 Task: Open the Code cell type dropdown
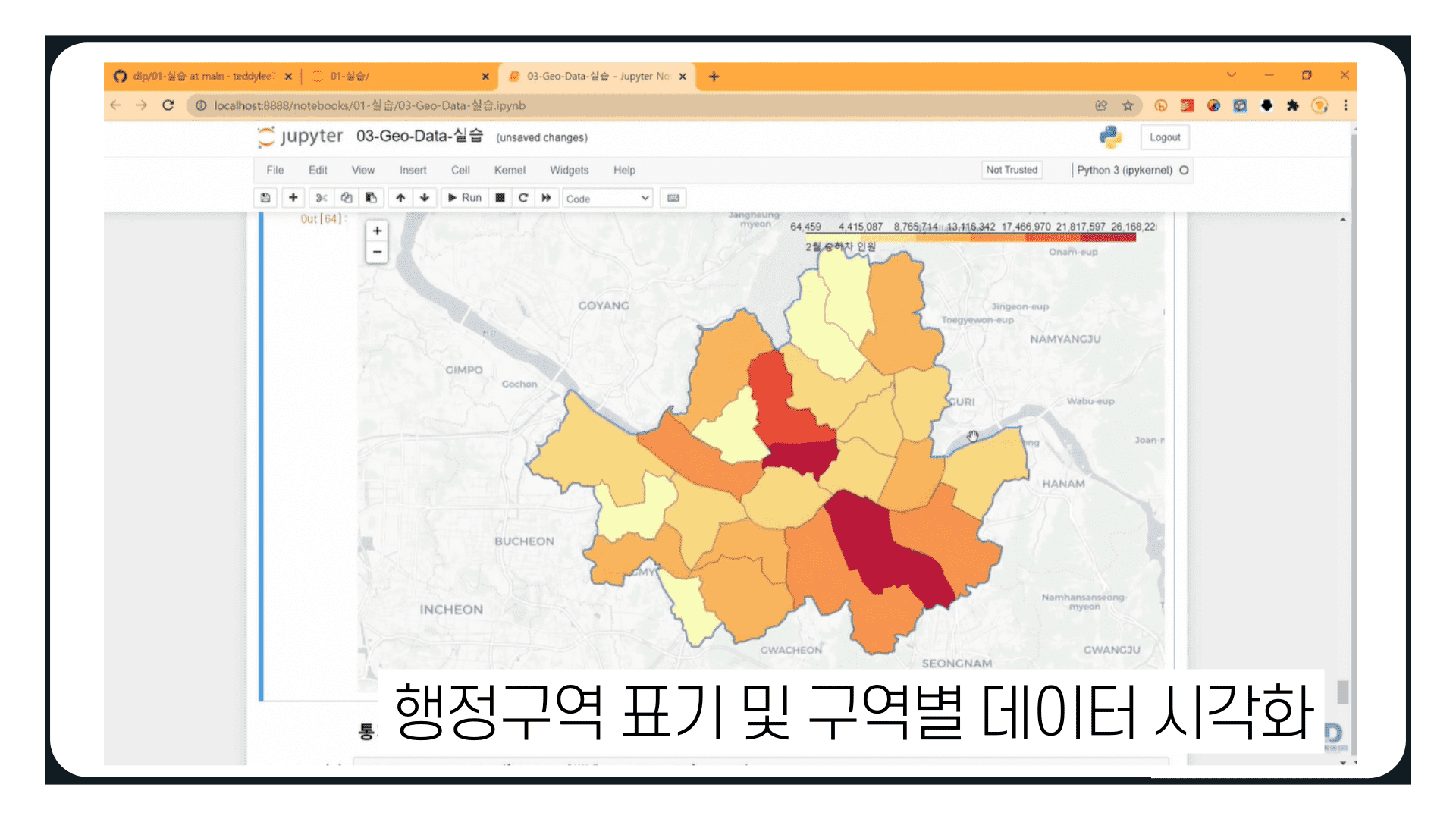click(607, 199)
